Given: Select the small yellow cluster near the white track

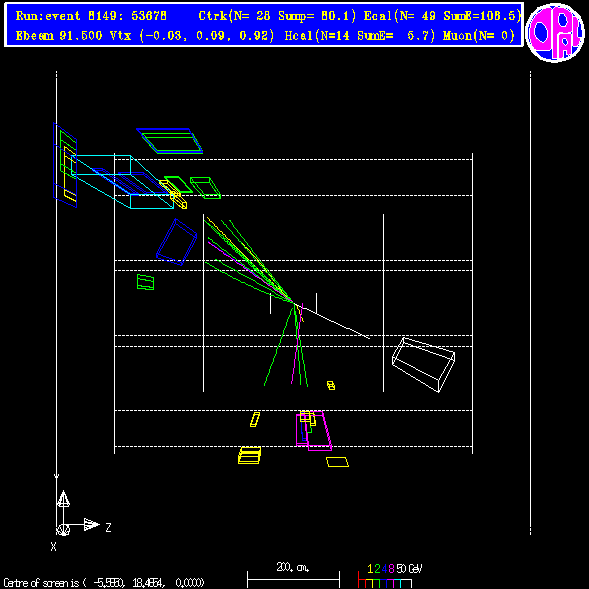Looking at the screenshot, I should click(331, 385).
